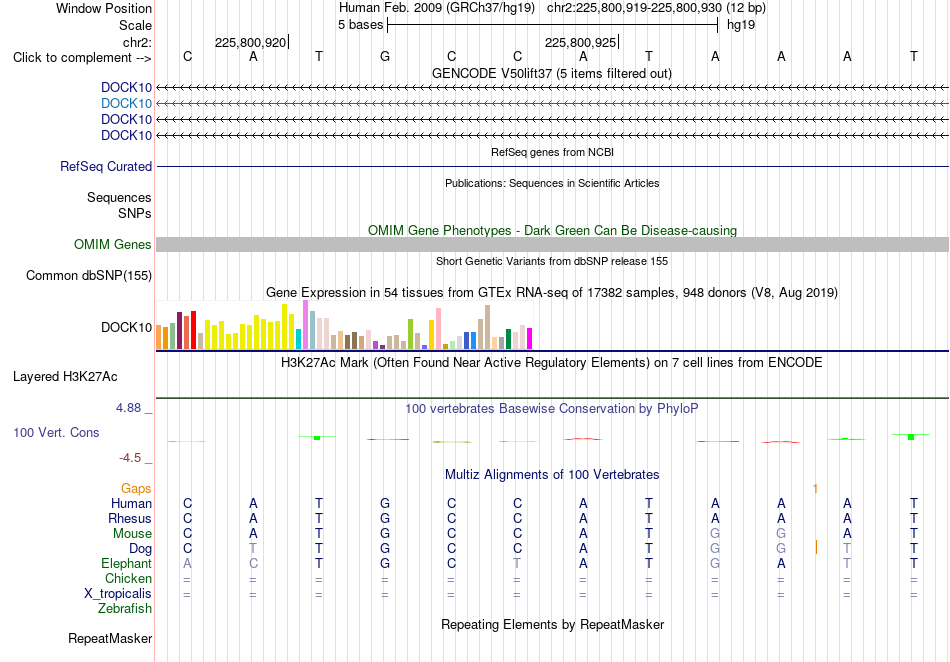Click the 'Click to complement -->' label

pyautogui.click(x=82, y=58)
